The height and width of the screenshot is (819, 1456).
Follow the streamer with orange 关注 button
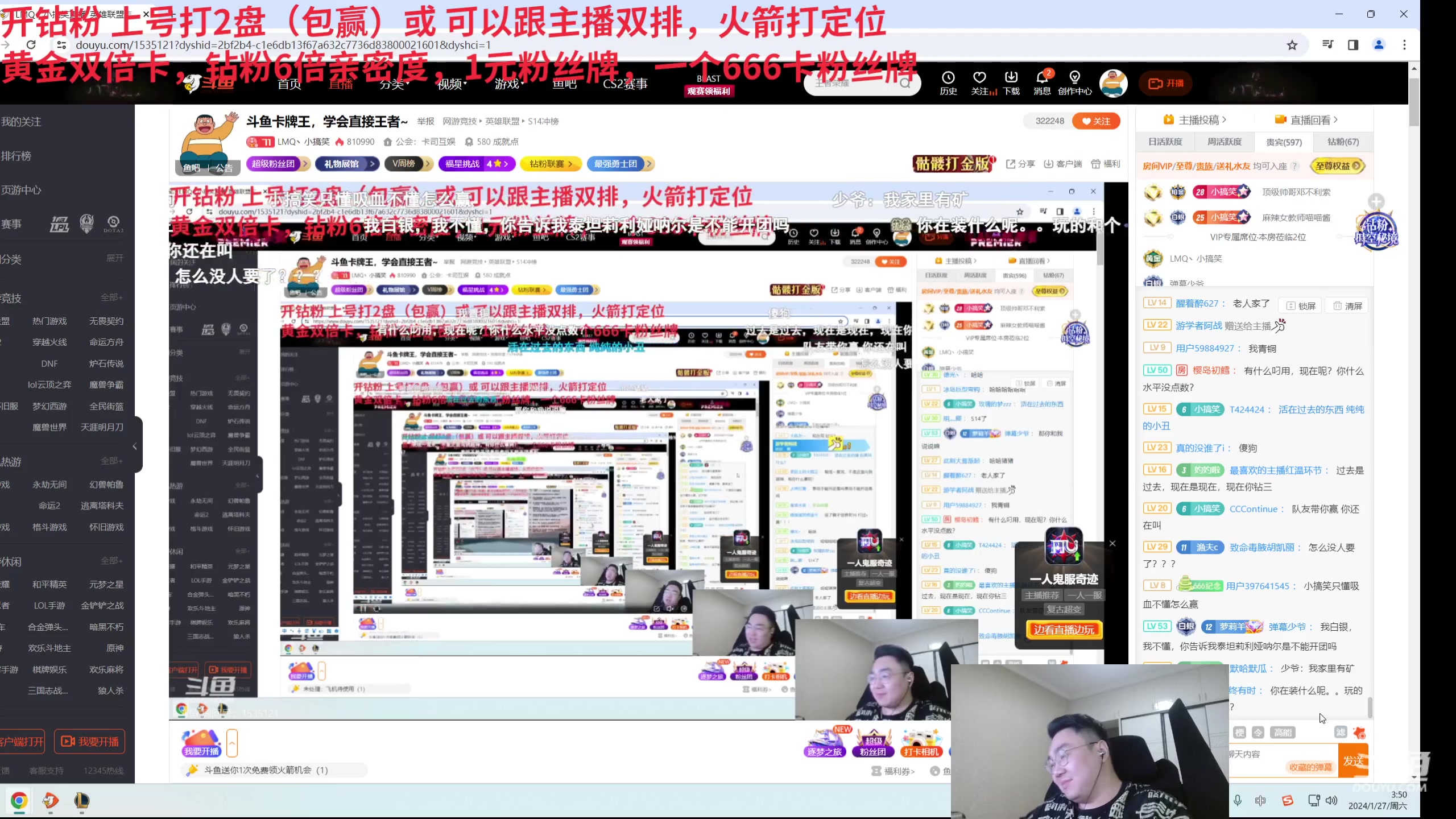coord(1096,121)
